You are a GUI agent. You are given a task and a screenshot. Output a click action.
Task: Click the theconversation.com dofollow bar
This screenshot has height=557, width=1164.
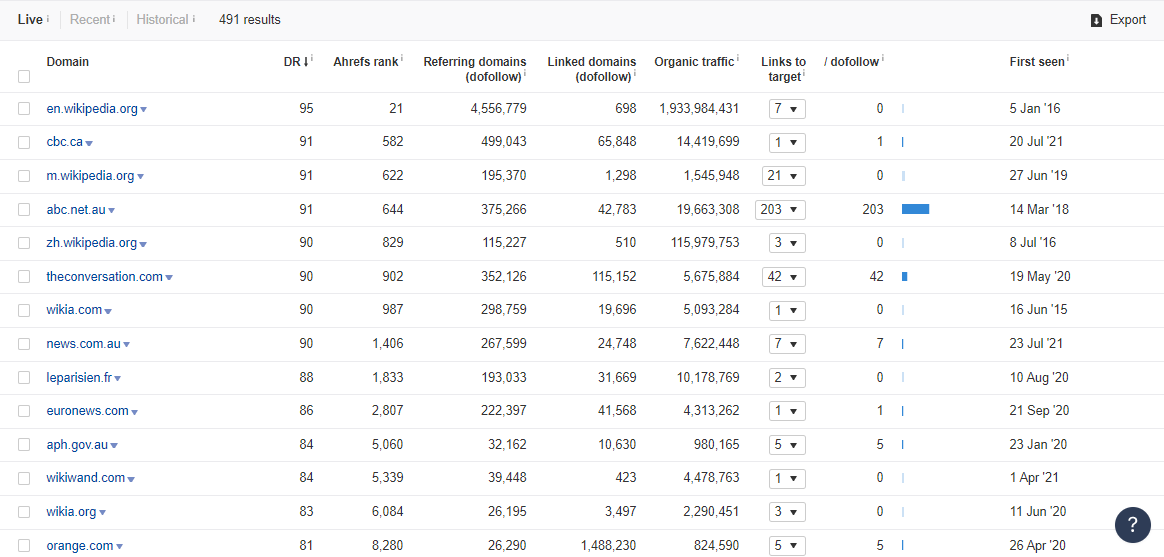[x=905, y=276]
